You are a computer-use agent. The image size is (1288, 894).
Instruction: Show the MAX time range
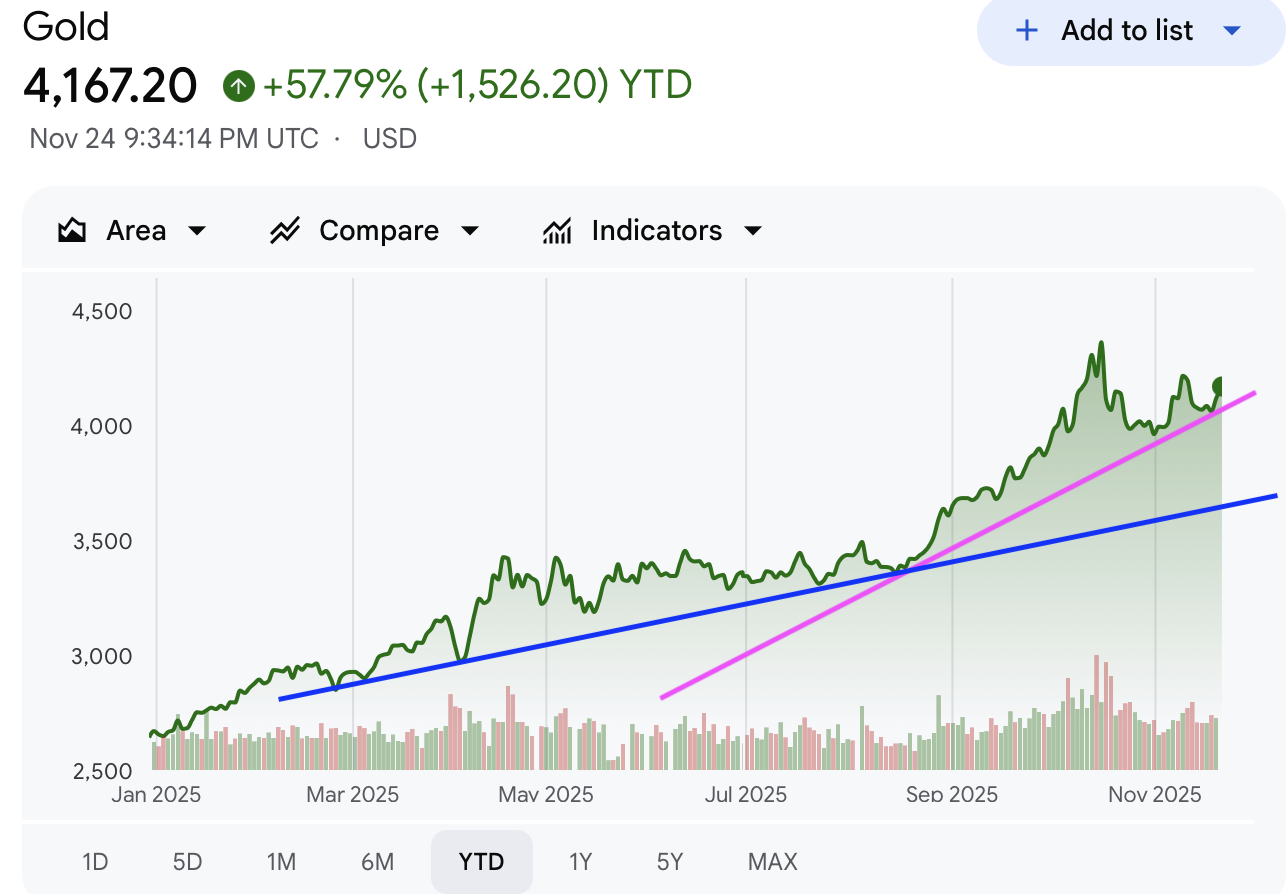pos(773,861)
